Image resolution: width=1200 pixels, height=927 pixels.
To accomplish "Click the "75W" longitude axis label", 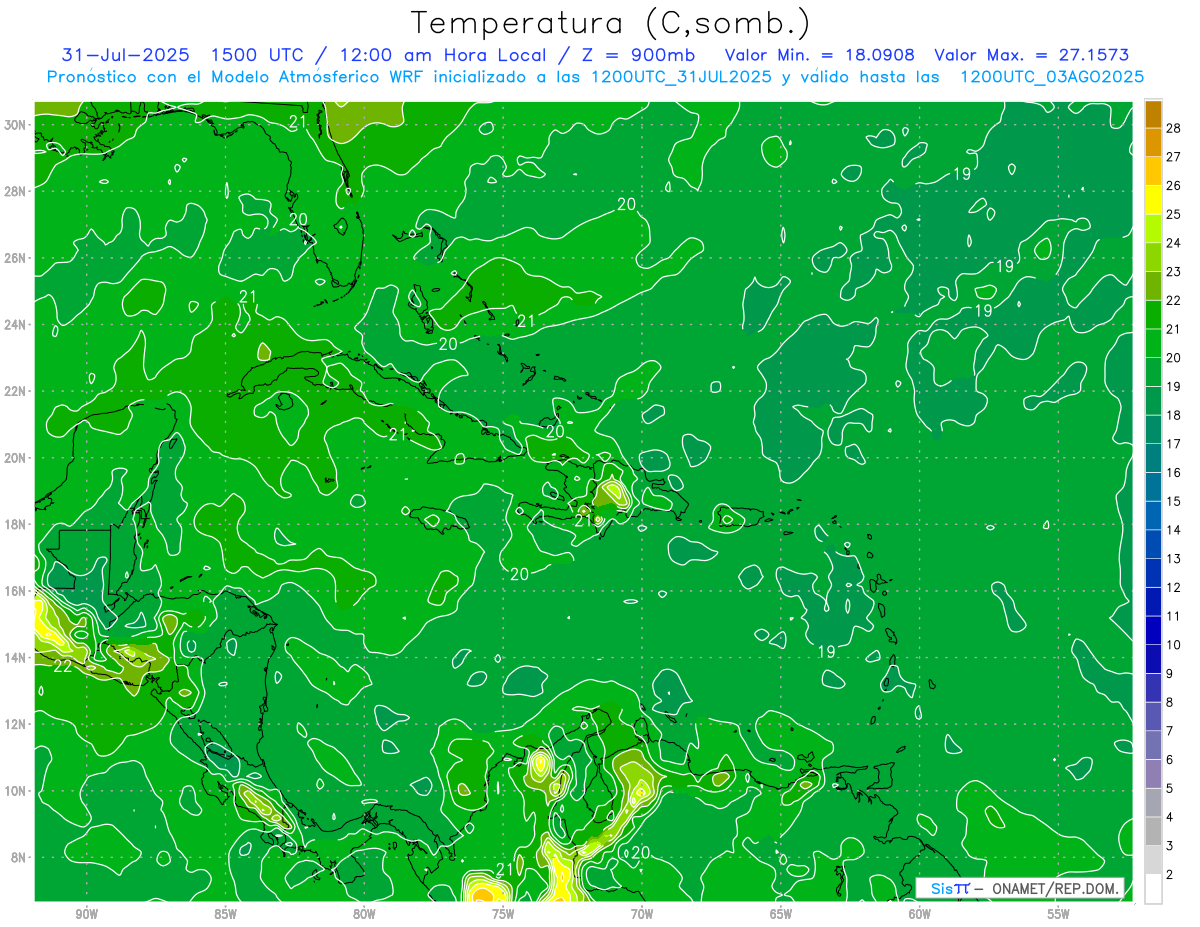I will (x=503, y=914).
